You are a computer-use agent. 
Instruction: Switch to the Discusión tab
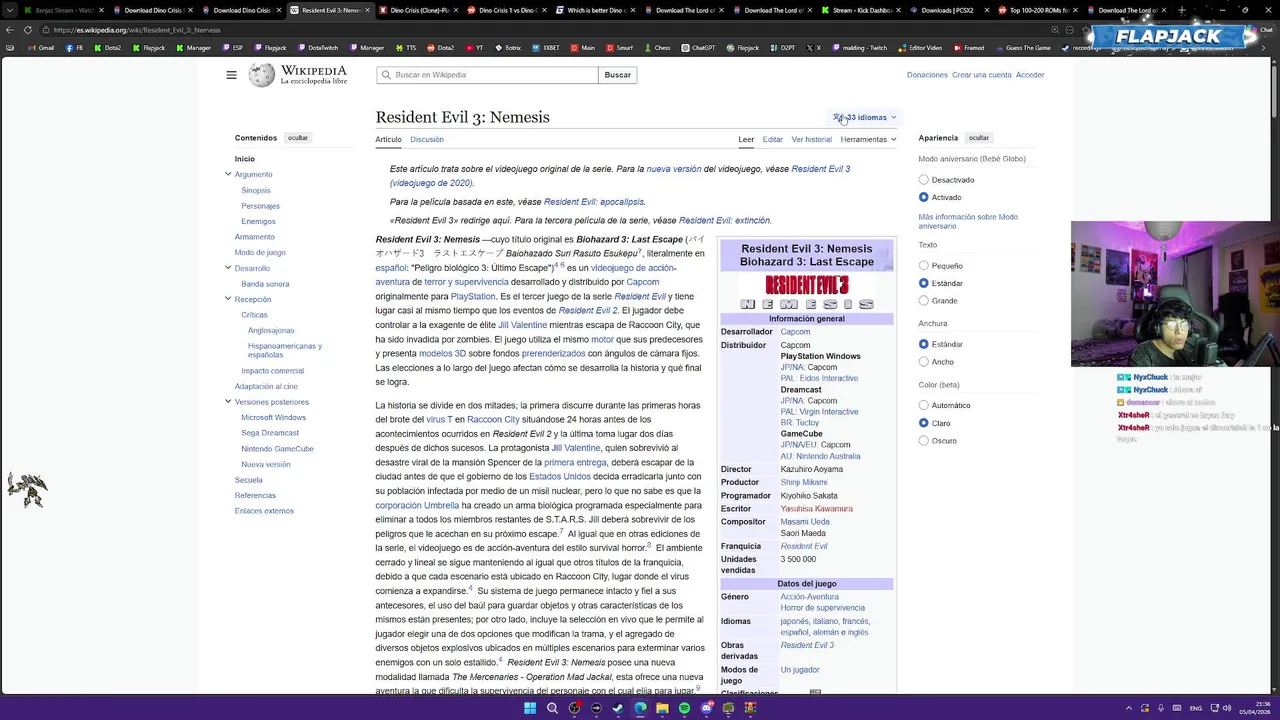[x=426, y=139]
